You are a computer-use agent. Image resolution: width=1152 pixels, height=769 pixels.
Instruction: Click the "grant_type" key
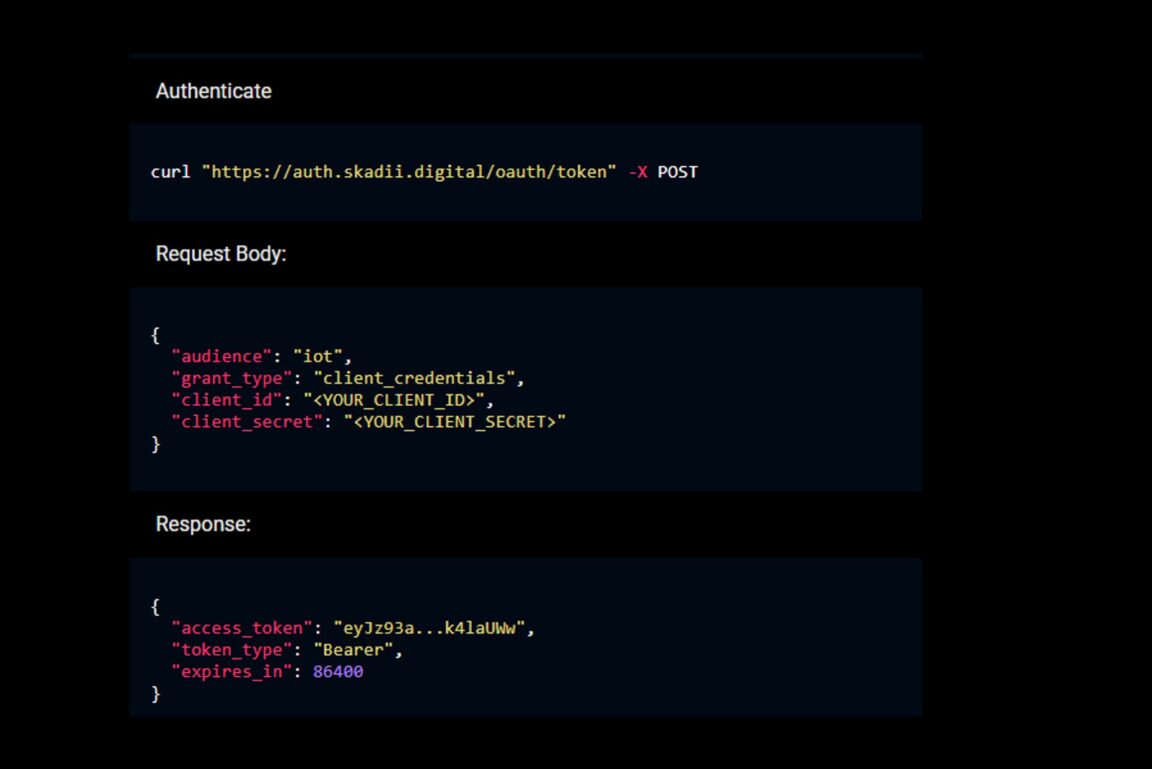click(231, 378)
